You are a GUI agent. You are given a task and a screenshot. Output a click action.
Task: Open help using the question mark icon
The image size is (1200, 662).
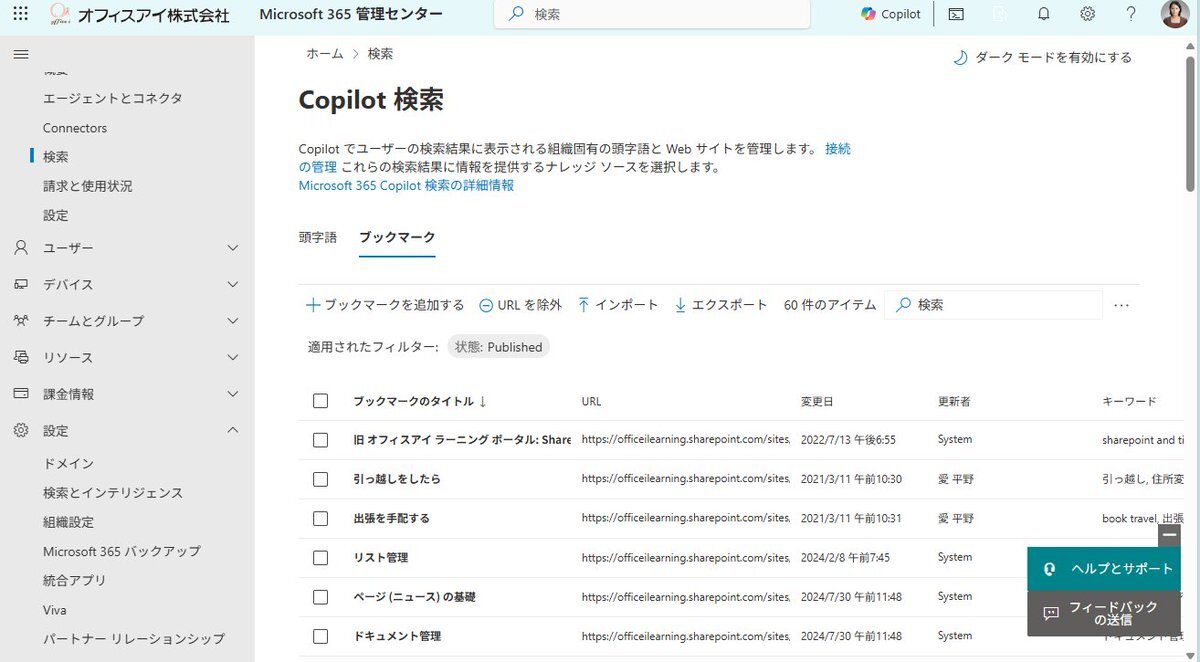(x=1131, y=14)
